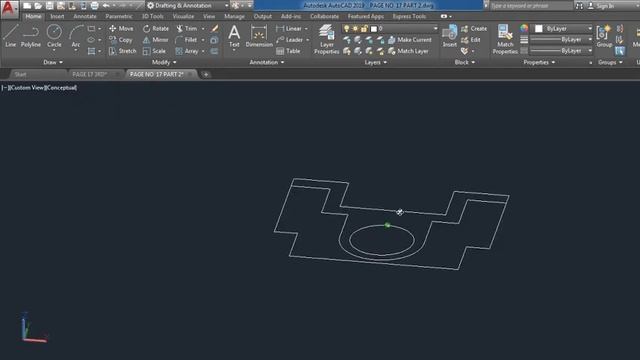This screenshot has width=640, height=360.
Task: Click the Rectangle tool icon
Action: tap(91, 29)
